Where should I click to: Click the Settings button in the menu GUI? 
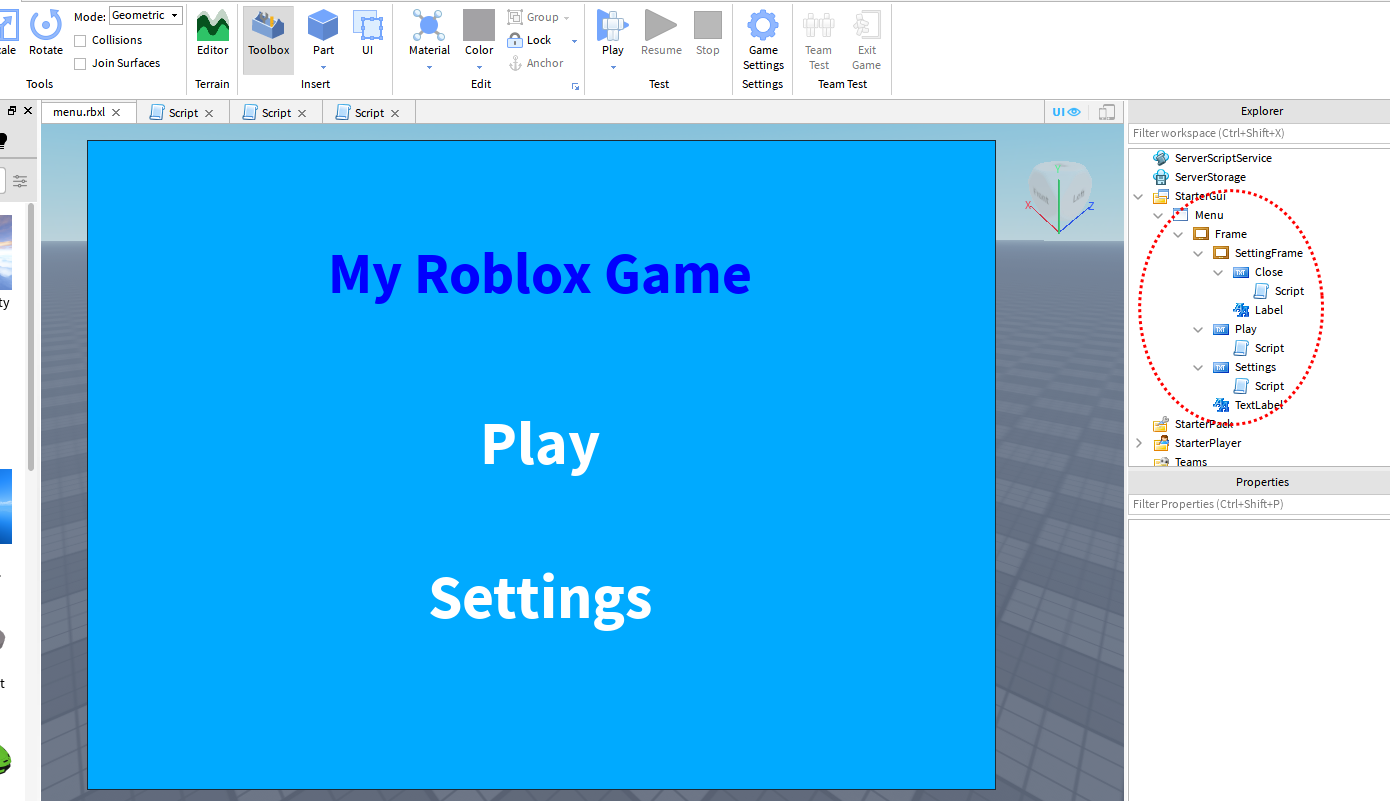[x=540, y=597]
